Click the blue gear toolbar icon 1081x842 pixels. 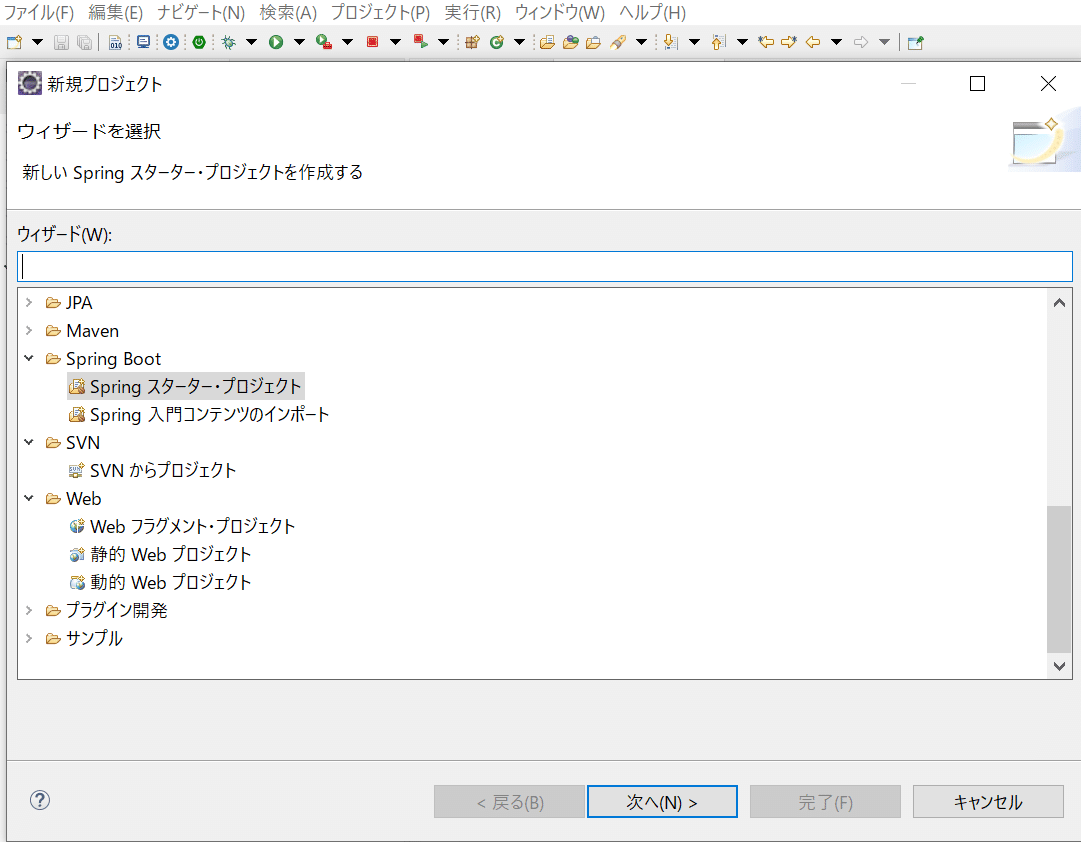(171, 42)
